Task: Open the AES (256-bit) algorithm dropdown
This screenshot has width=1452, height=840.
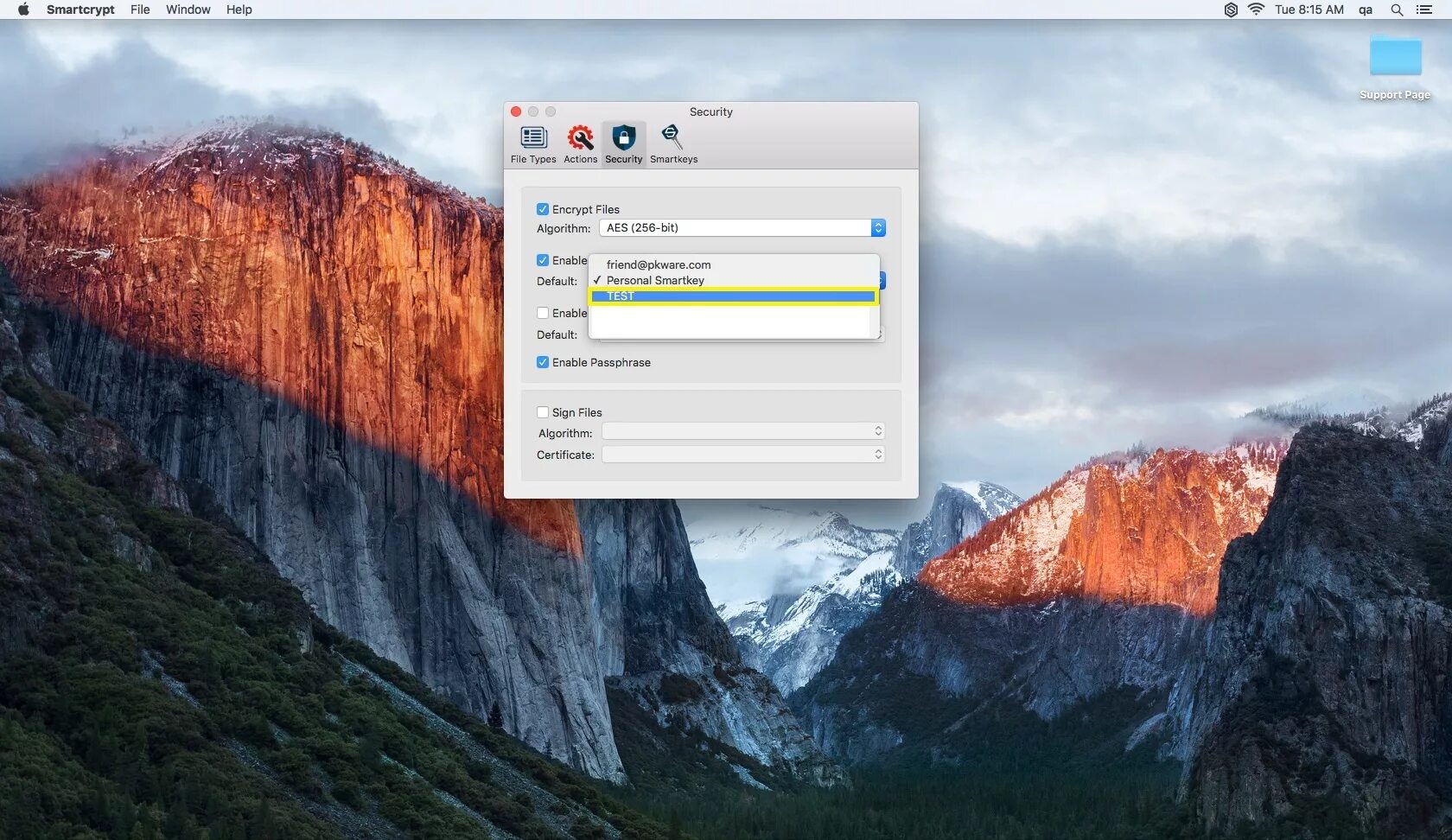Action: 742,227
